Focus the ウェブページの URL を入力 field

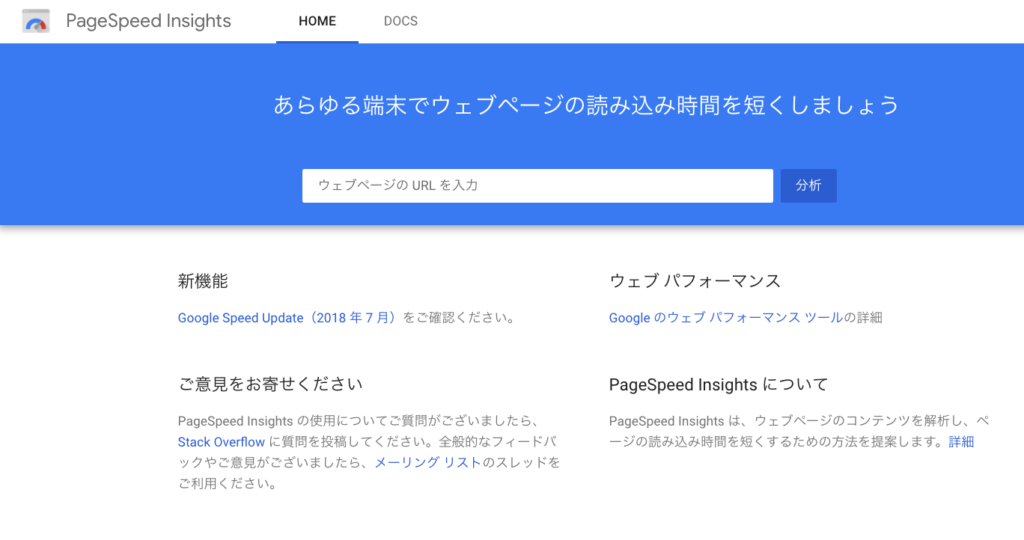tap(537, 185)
